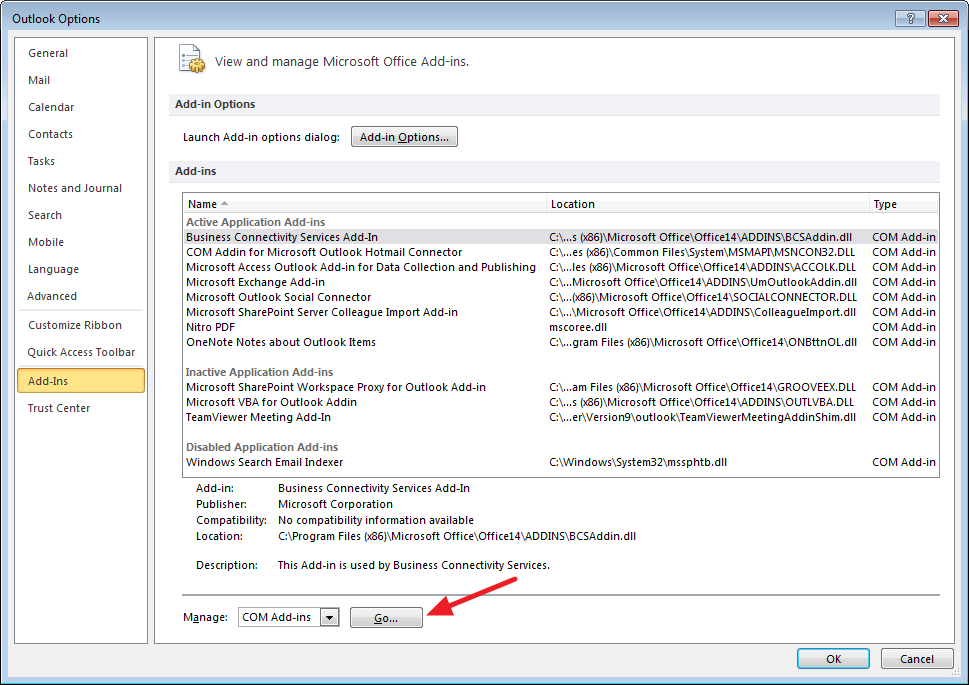Image resolution: width=969 pixels, height=685 pixels.
Task: Select Microsoft Access Outlook Add-in for Data Collection
Action: click(x=561, y=267)
